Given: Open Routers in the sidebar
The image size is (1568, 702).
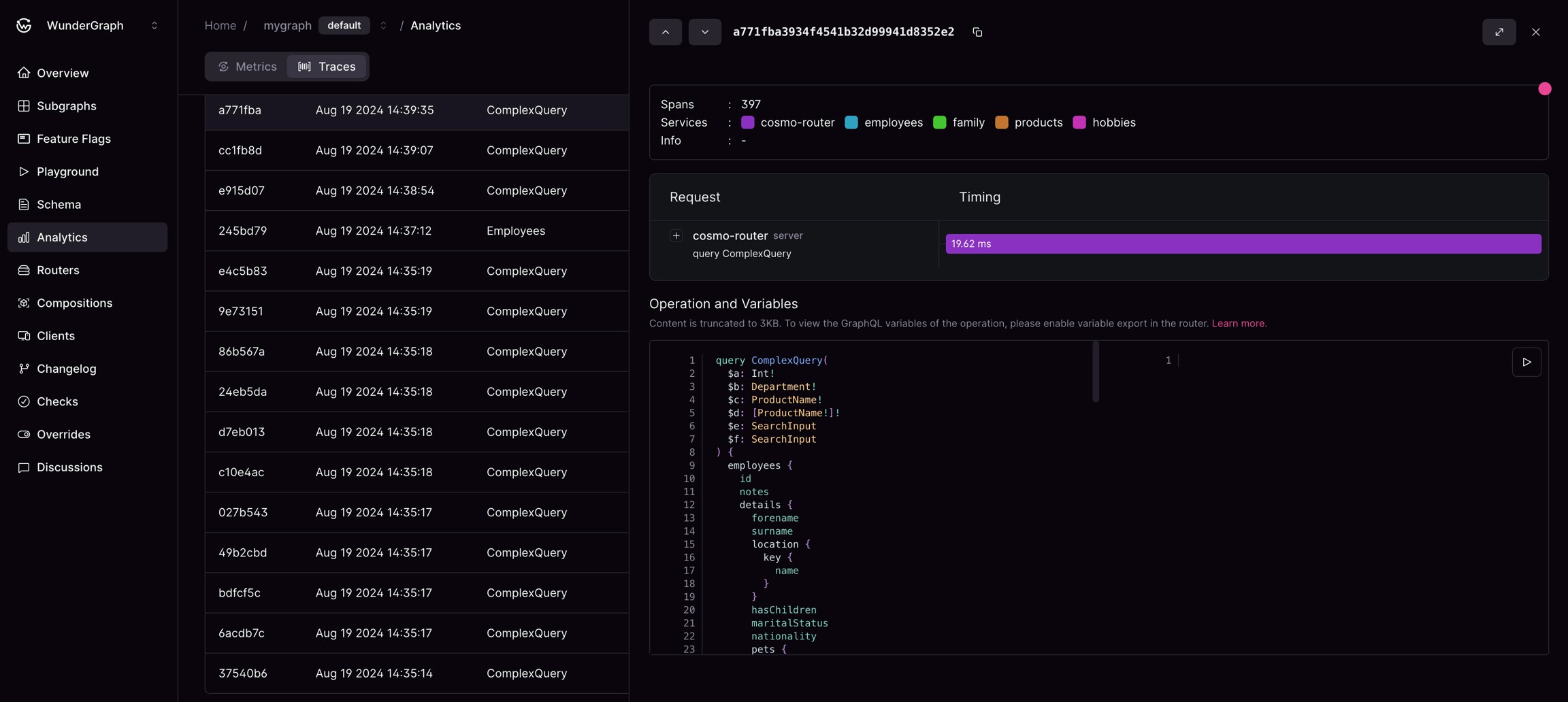Looking at the screenshot, I should [x=58, y=270].
